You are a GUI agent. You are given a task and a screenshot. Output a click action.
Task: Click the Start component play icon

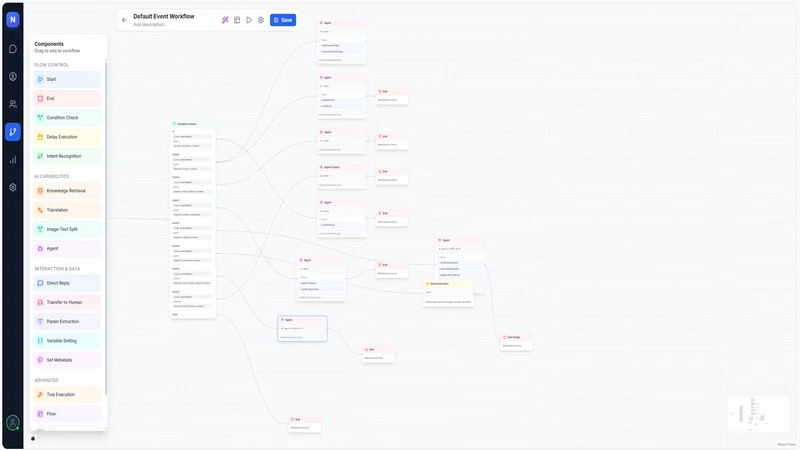pos(40,79)
